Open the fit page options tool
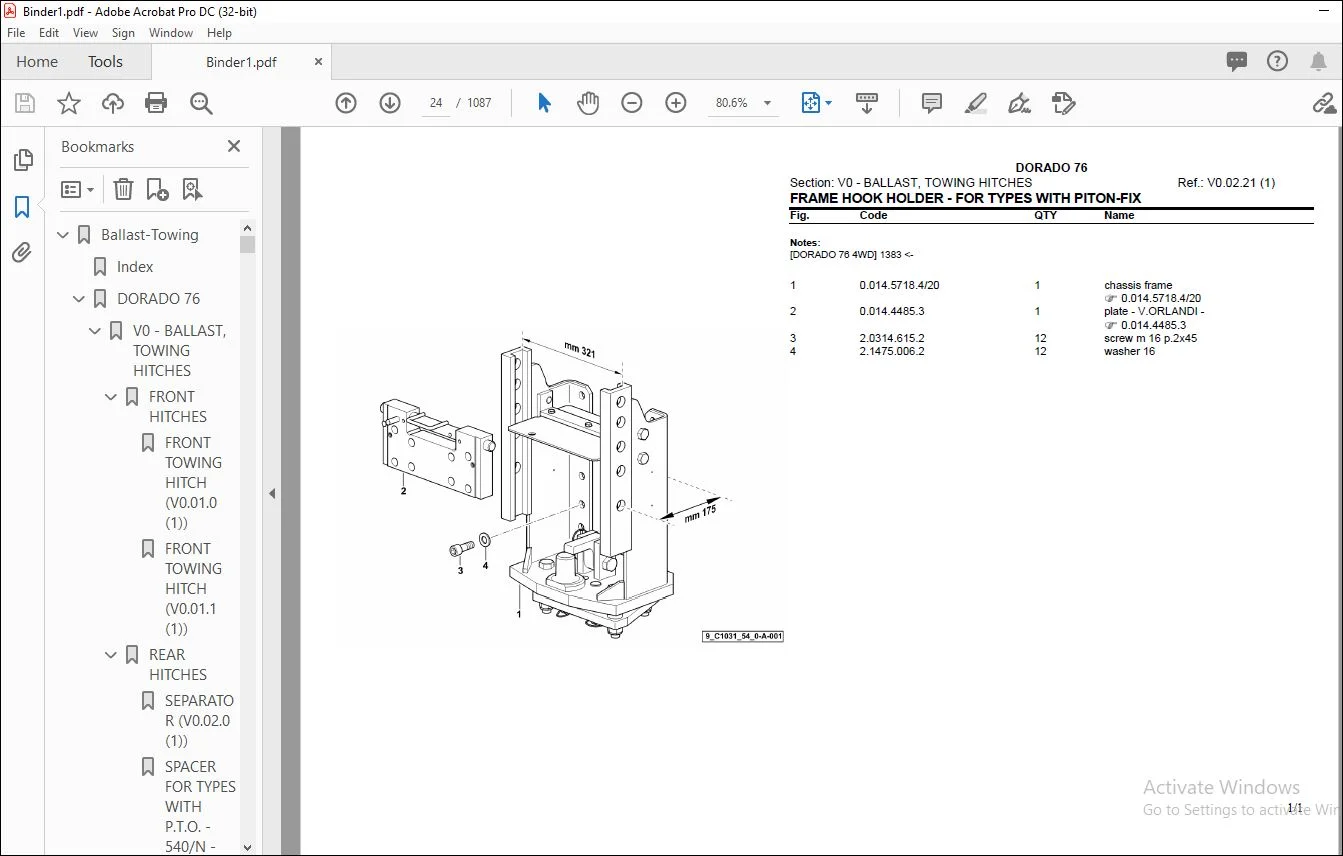The width and height of the screenshot is (1343, 856). pyautogui.click(x=816, y=103)
